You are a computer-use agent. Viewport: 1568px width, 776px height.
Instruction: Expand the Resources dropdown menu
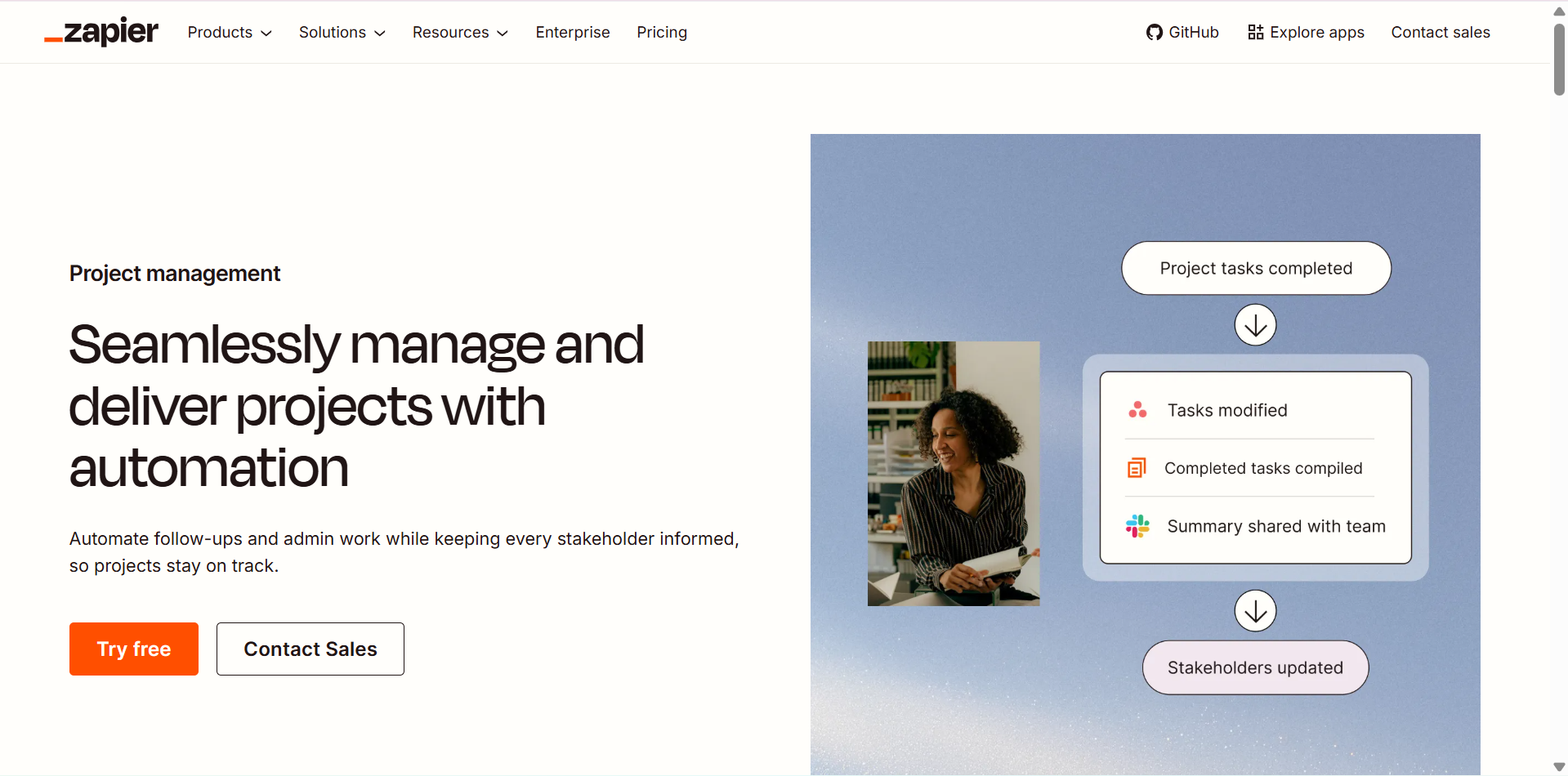pyautogui.click(x=460, y=32)
